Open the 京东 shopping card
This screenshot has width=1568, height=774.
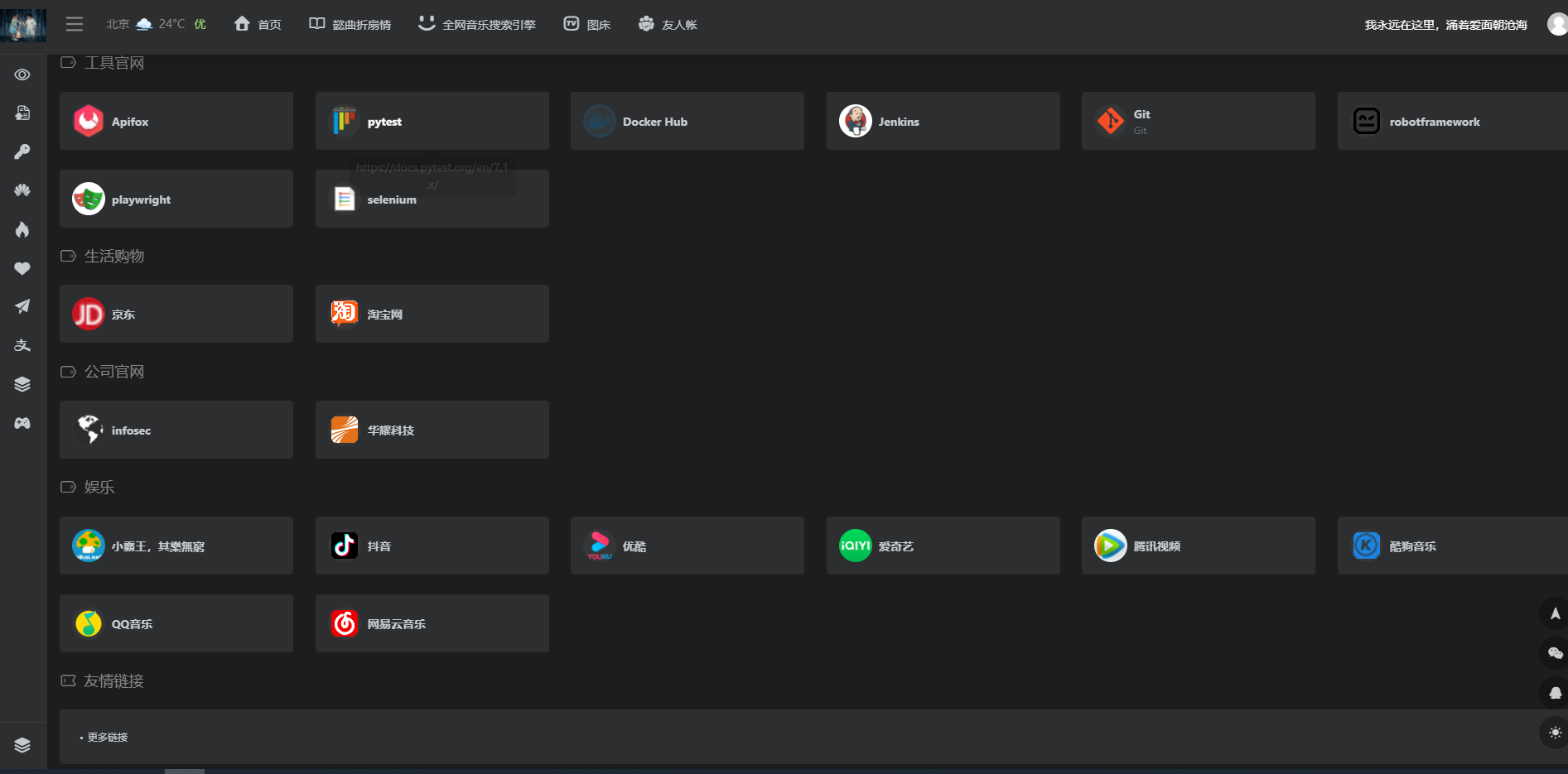tap(176, 314)
